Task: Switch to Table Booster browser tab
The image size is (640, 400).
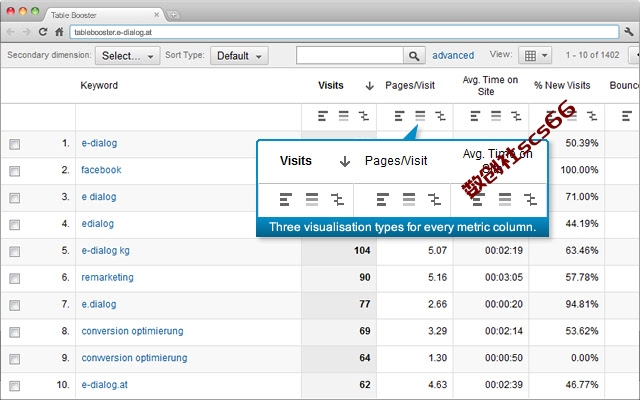Action: (x=104, y=15)
